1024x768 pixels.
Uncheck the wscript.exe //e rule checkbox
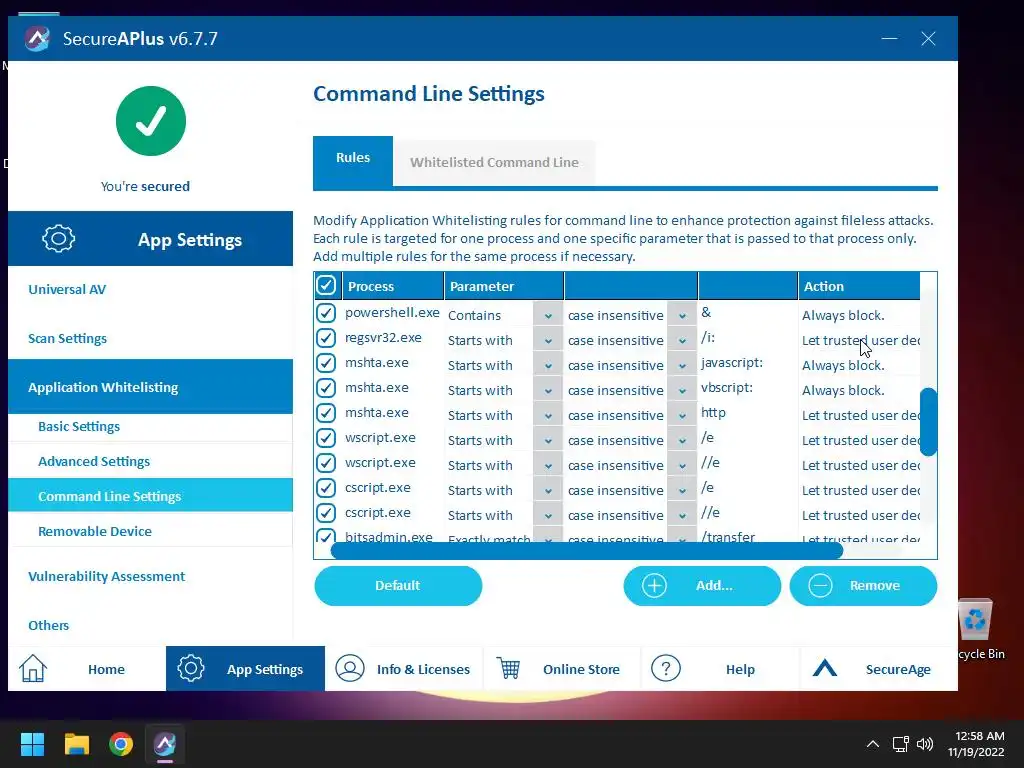tap(326, 463)
